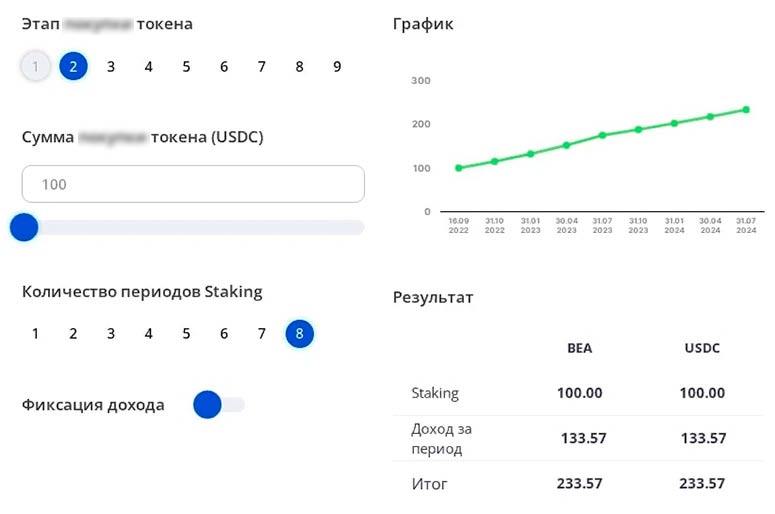The image size is (775, 514).
Task: Select token stage 5
Action: (x=186, y=67)
